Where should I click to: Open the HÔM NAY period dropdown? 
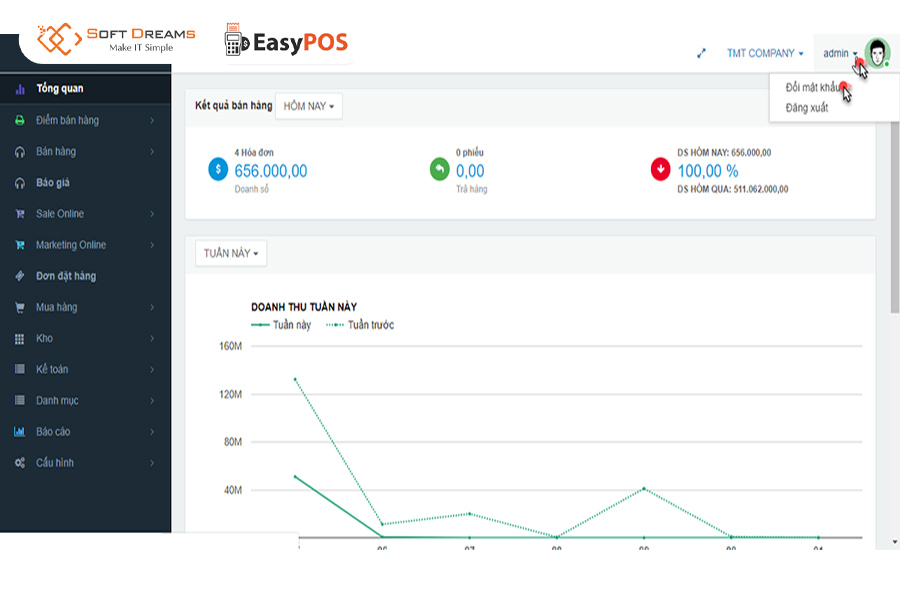tap(308, 106)
